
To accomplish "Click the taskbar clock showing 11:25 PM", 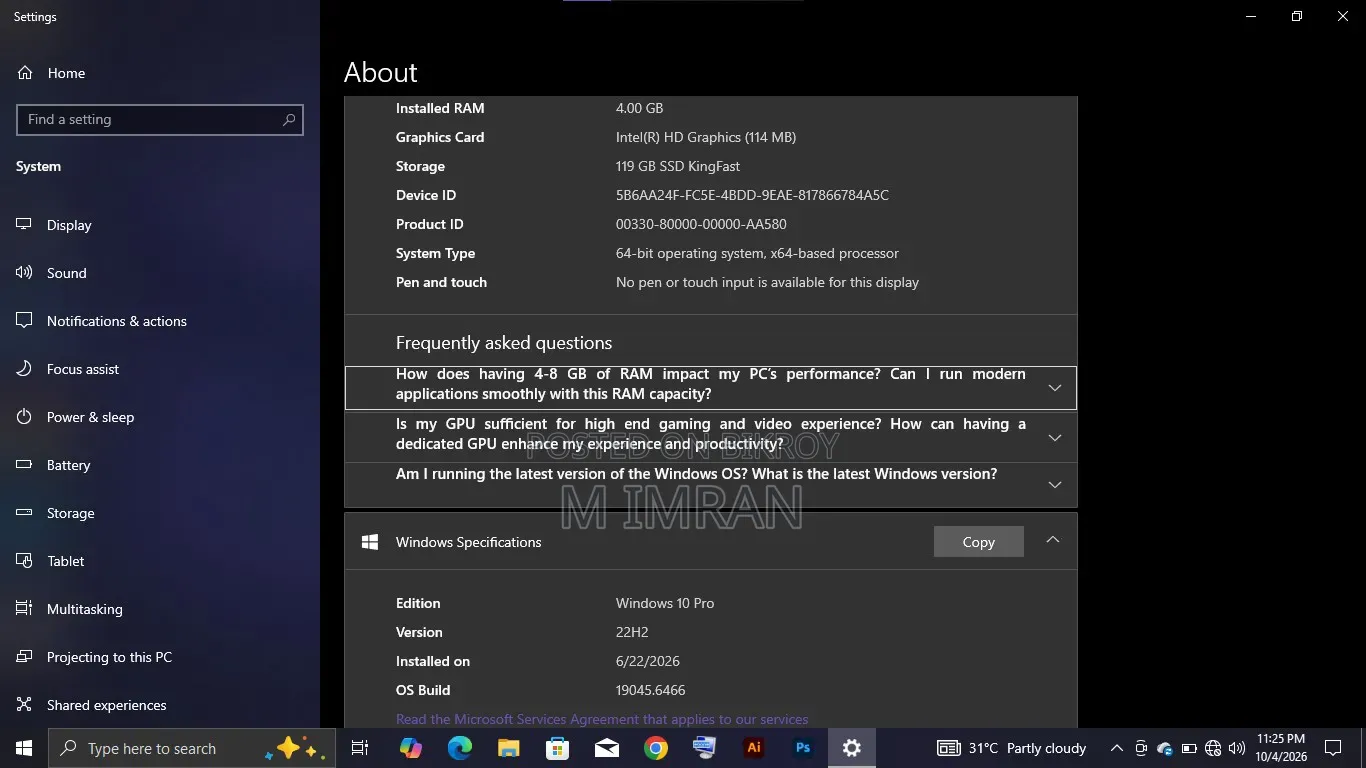I will tap(1281, 748).
